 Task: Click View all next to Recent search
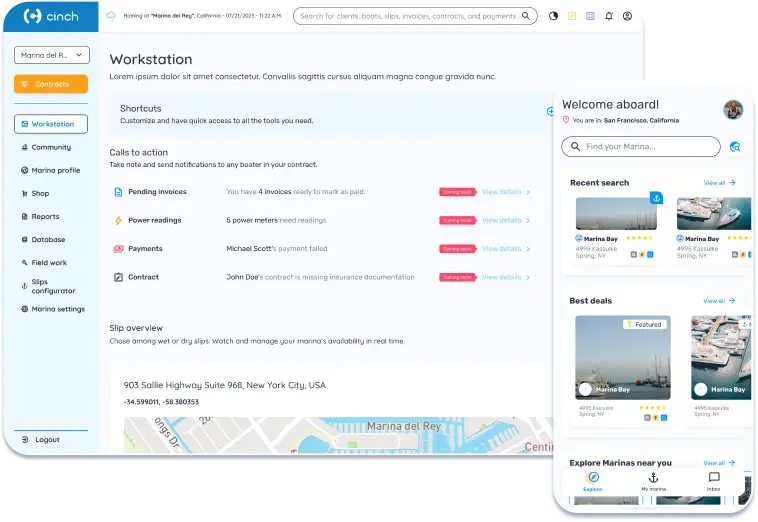719,183
